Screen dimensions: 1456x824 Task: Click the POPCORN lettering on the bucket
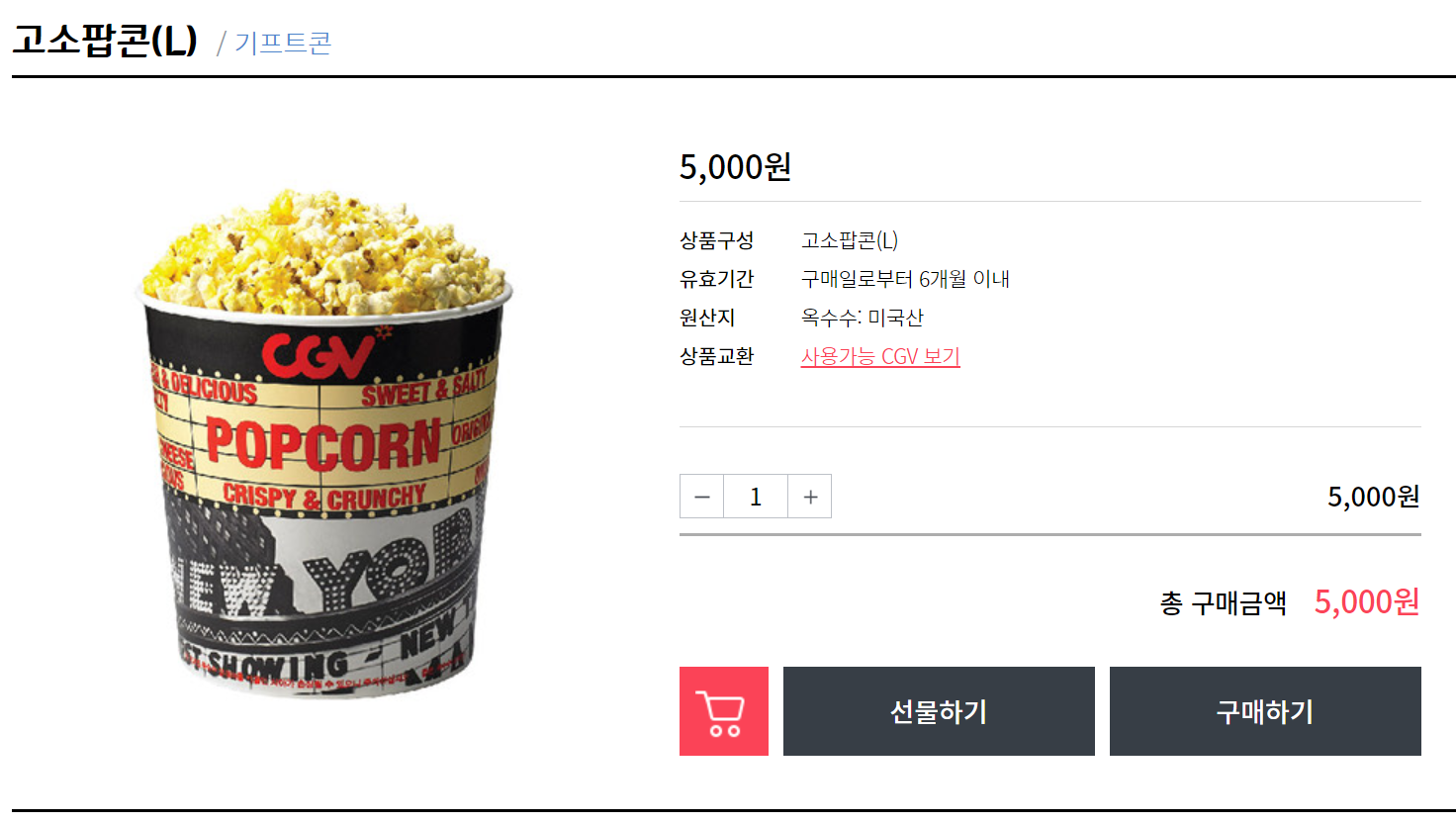pos(323,444)
